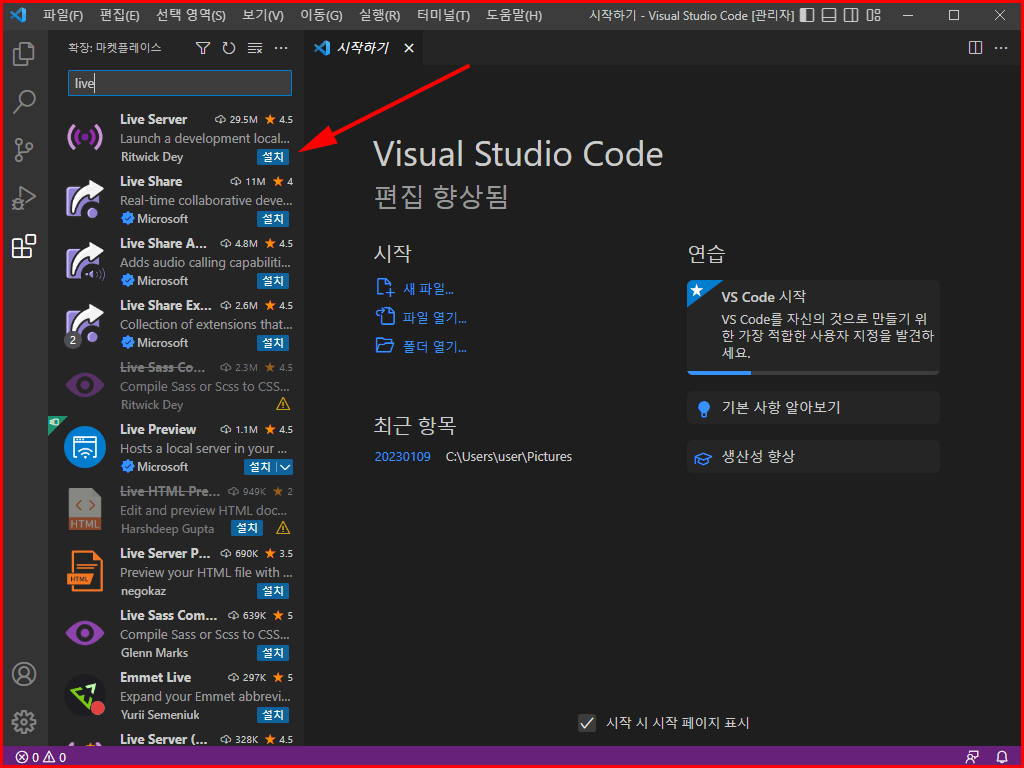Open the Search view in activity bar
The height and width of the screenshot is (768, 1024).
(24, 102)
